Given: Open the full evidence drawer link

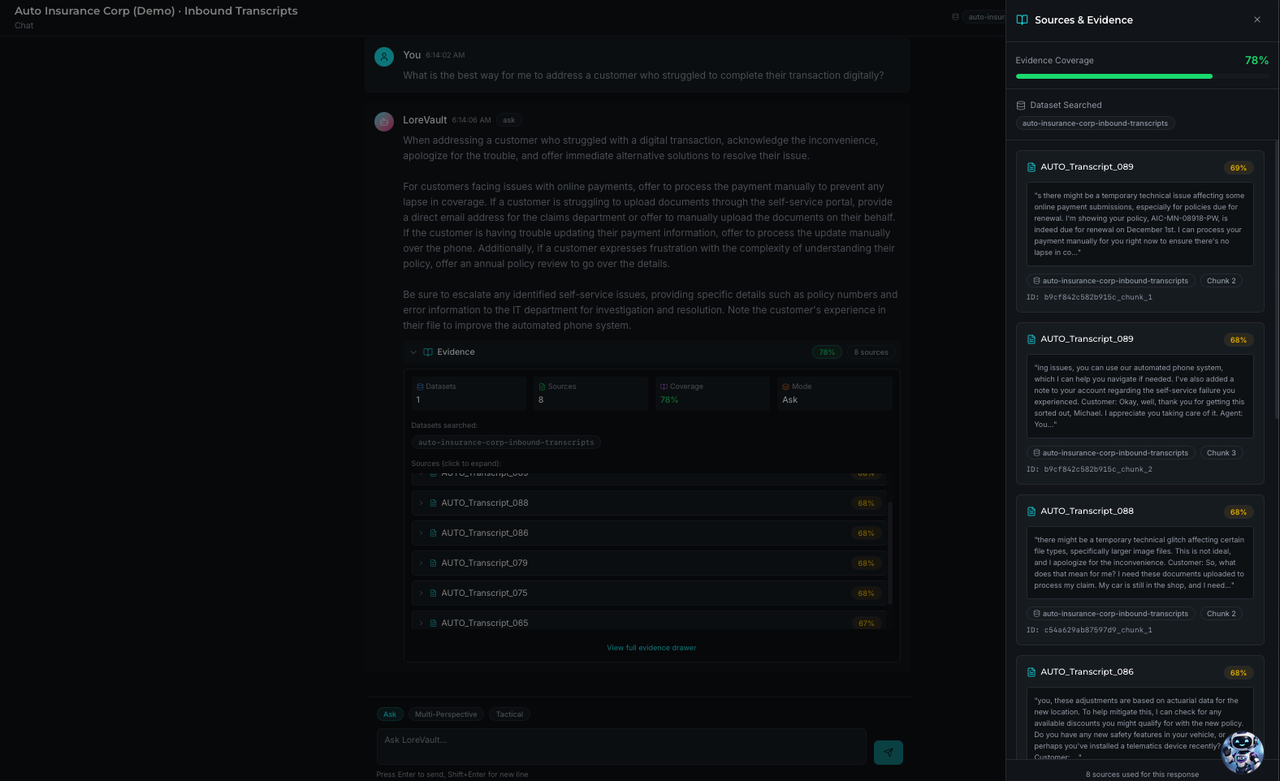Looking at the screenshot, I should (651, 647).
